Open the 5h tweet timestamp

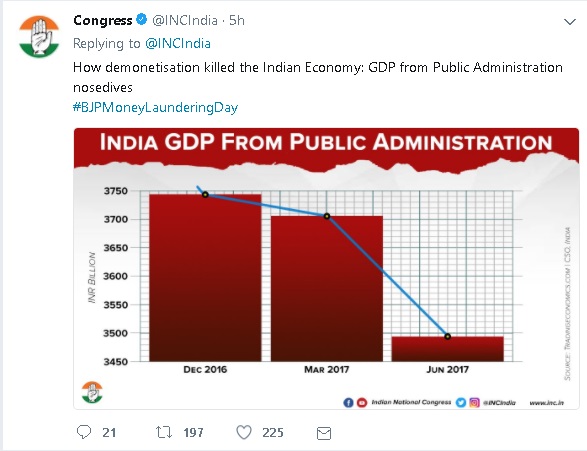coord(237,20)
